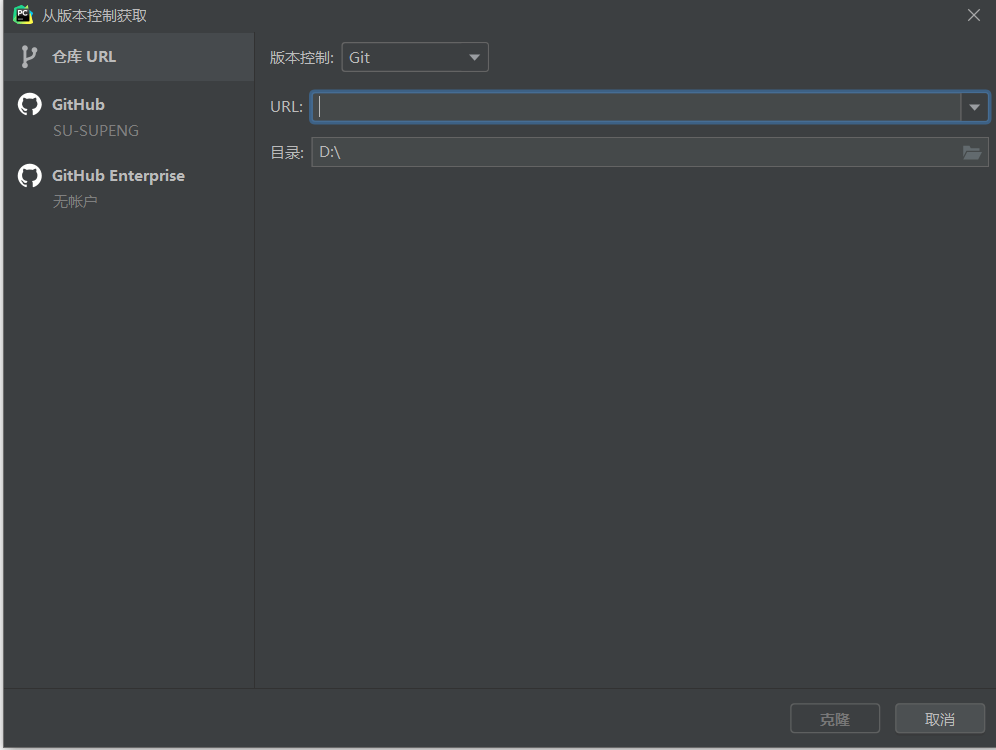996x750 pixels.
Task: Click the 目录 directory field showing D:\
Action: point(649,152)
